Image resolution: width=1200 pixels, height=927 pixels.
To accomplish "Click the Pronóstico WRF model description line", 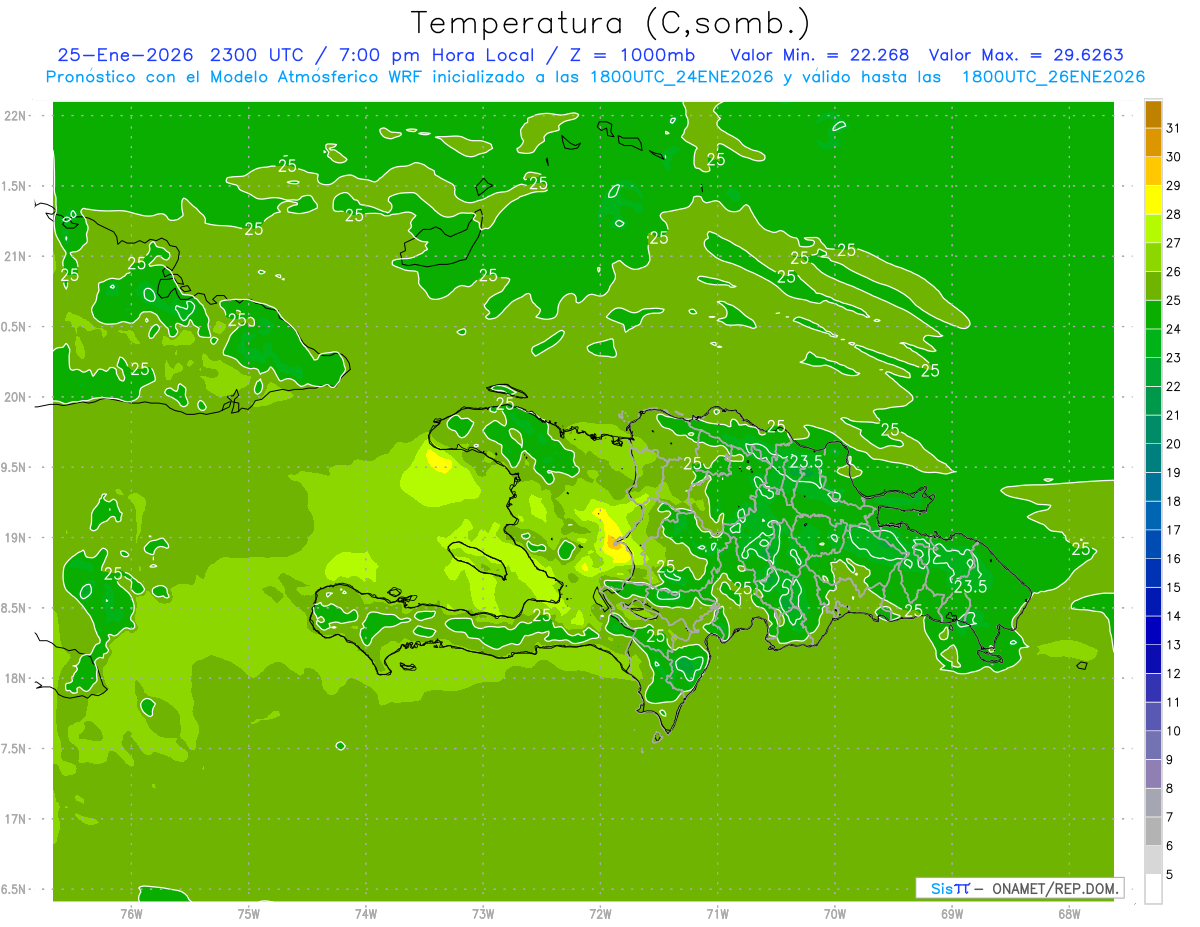I will click(595, 77).
